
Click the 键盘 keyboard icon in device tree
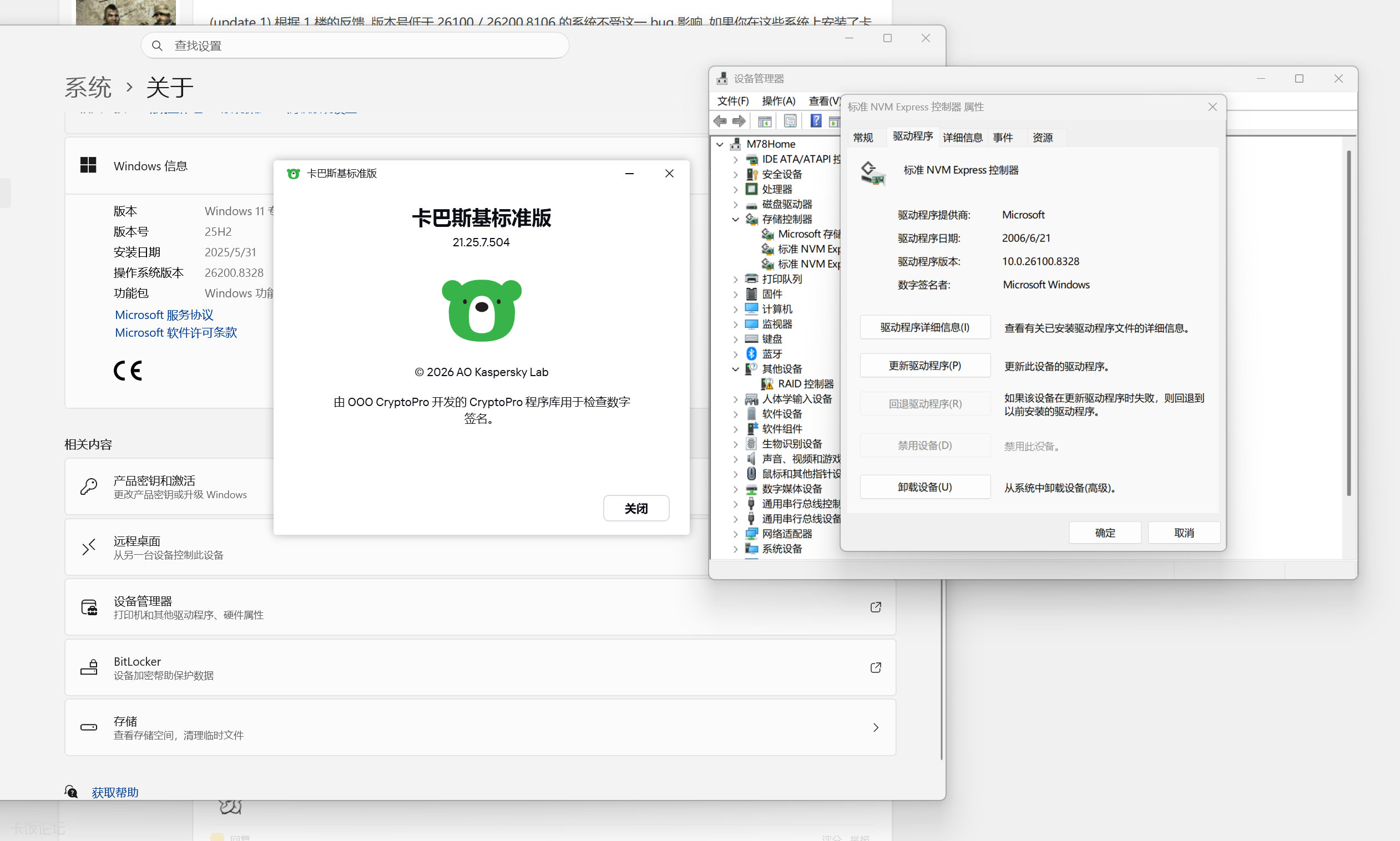point(751,339)
